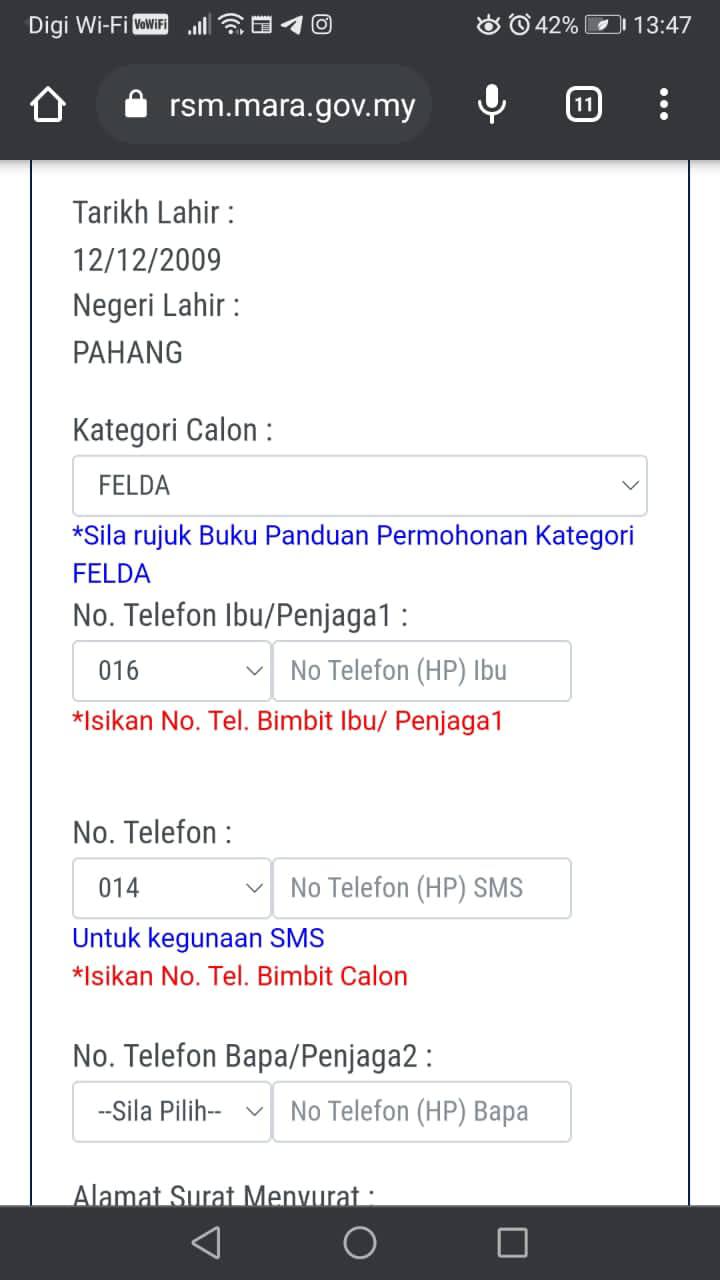
Task: Open the 014 phone prefix dropdown
Action: 172,888
